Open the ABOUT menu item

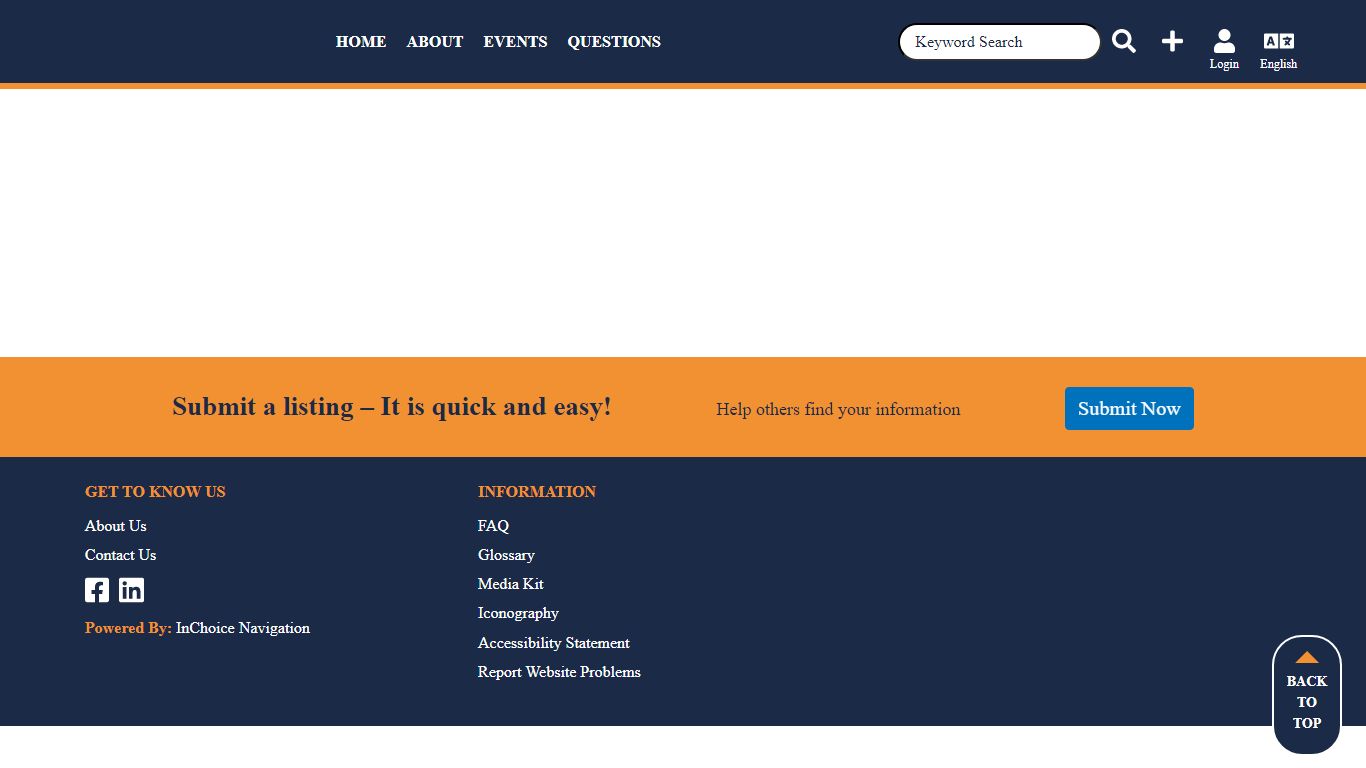(435, 42)
